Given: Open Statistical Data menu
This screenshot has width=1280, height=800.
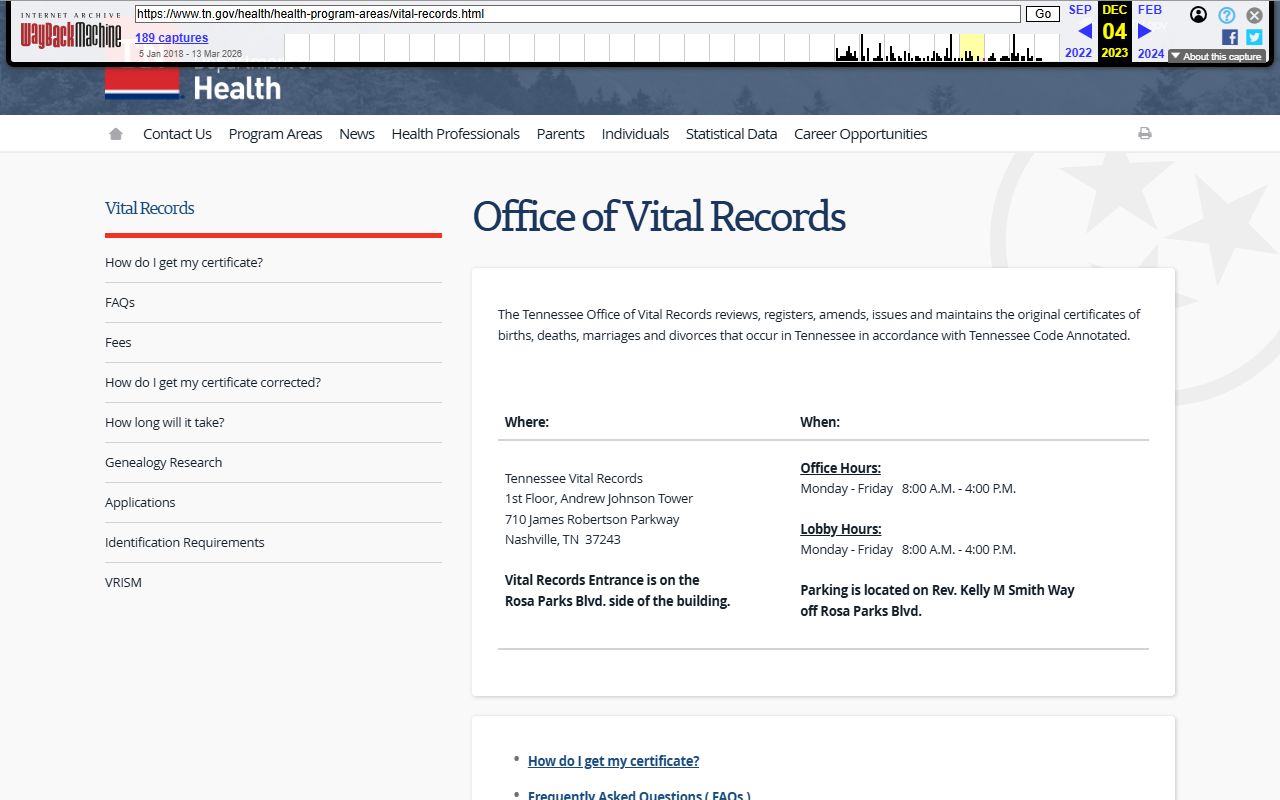Looking at the screenshot, I should pos(731,134).
